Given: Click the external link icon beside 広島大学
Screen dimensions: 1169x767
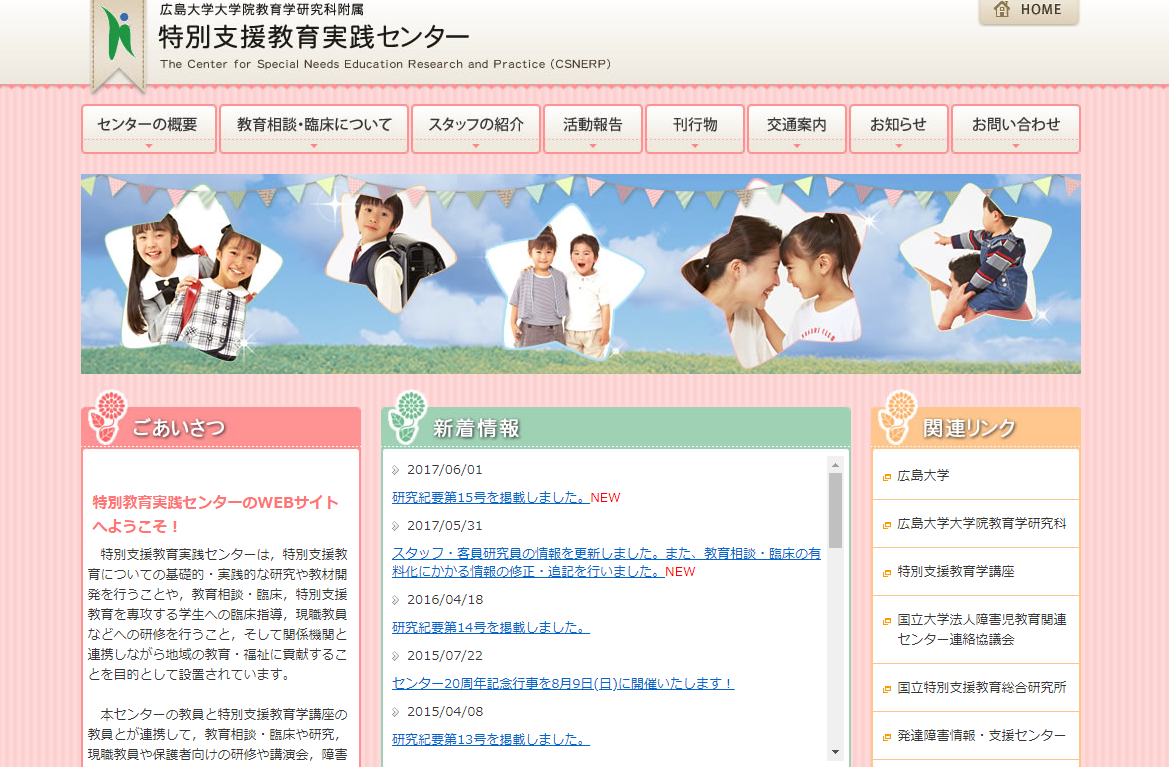Looking at the screenshot, I should [x=886, y=477].
